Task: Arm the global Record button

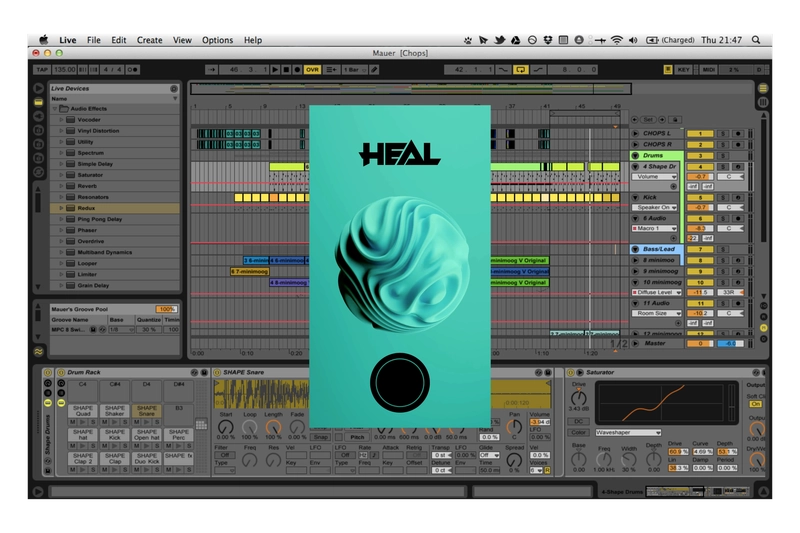Action: 297,69
